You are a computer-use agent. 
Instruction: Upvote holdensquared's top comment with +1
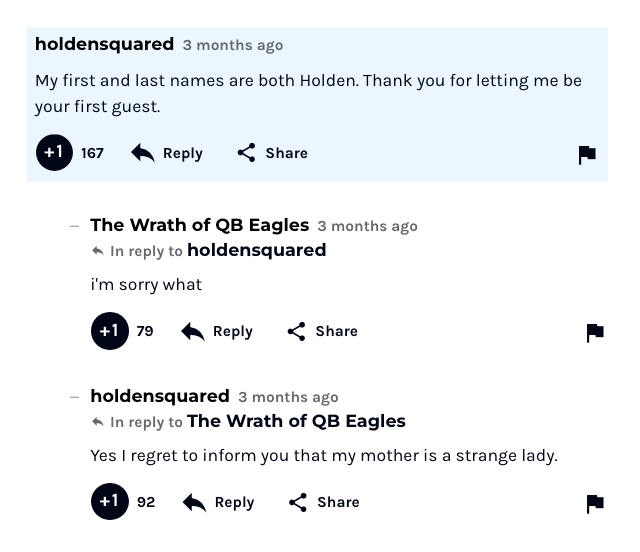[x=54, y=153]
